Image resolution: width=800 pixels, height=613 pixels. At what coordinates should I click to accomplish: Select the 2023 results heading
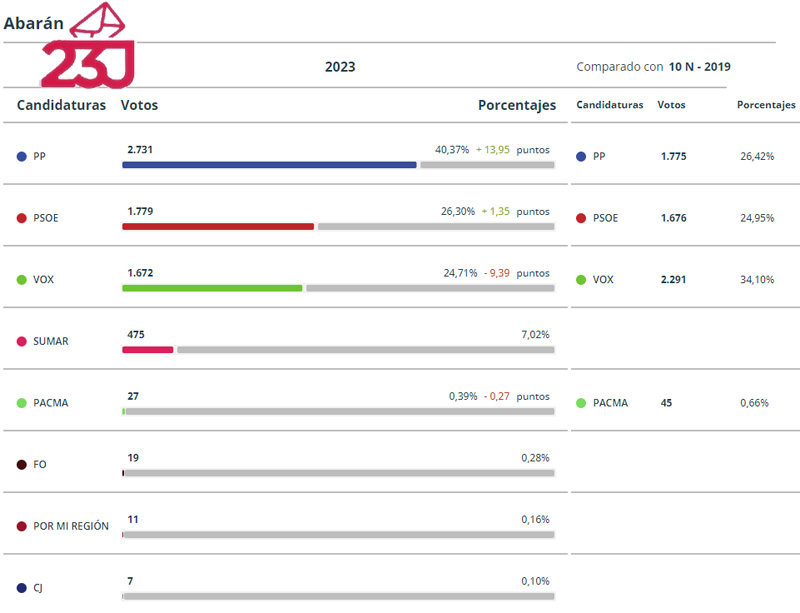(340, 67)
